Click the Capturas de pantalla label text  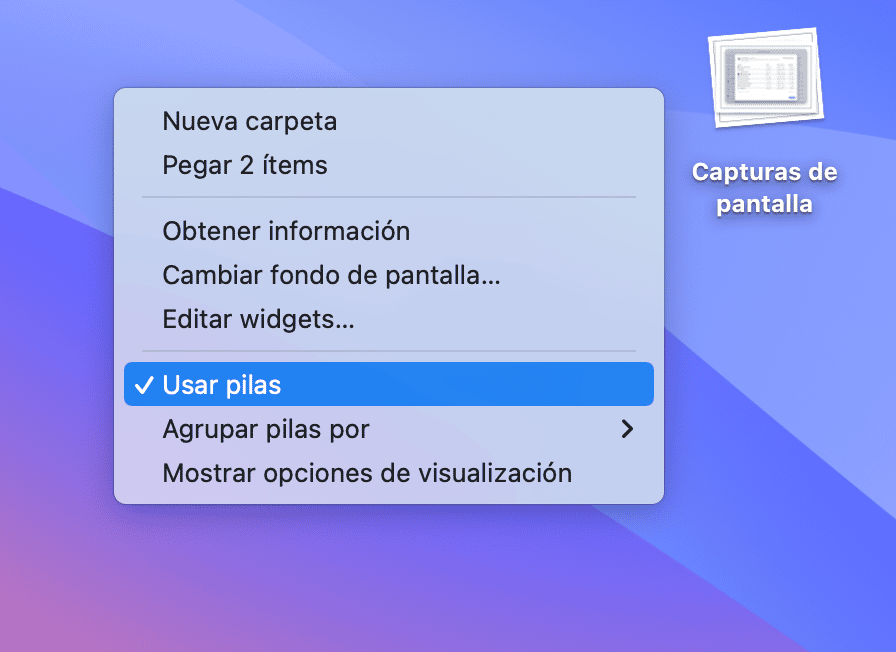(765, 187)
